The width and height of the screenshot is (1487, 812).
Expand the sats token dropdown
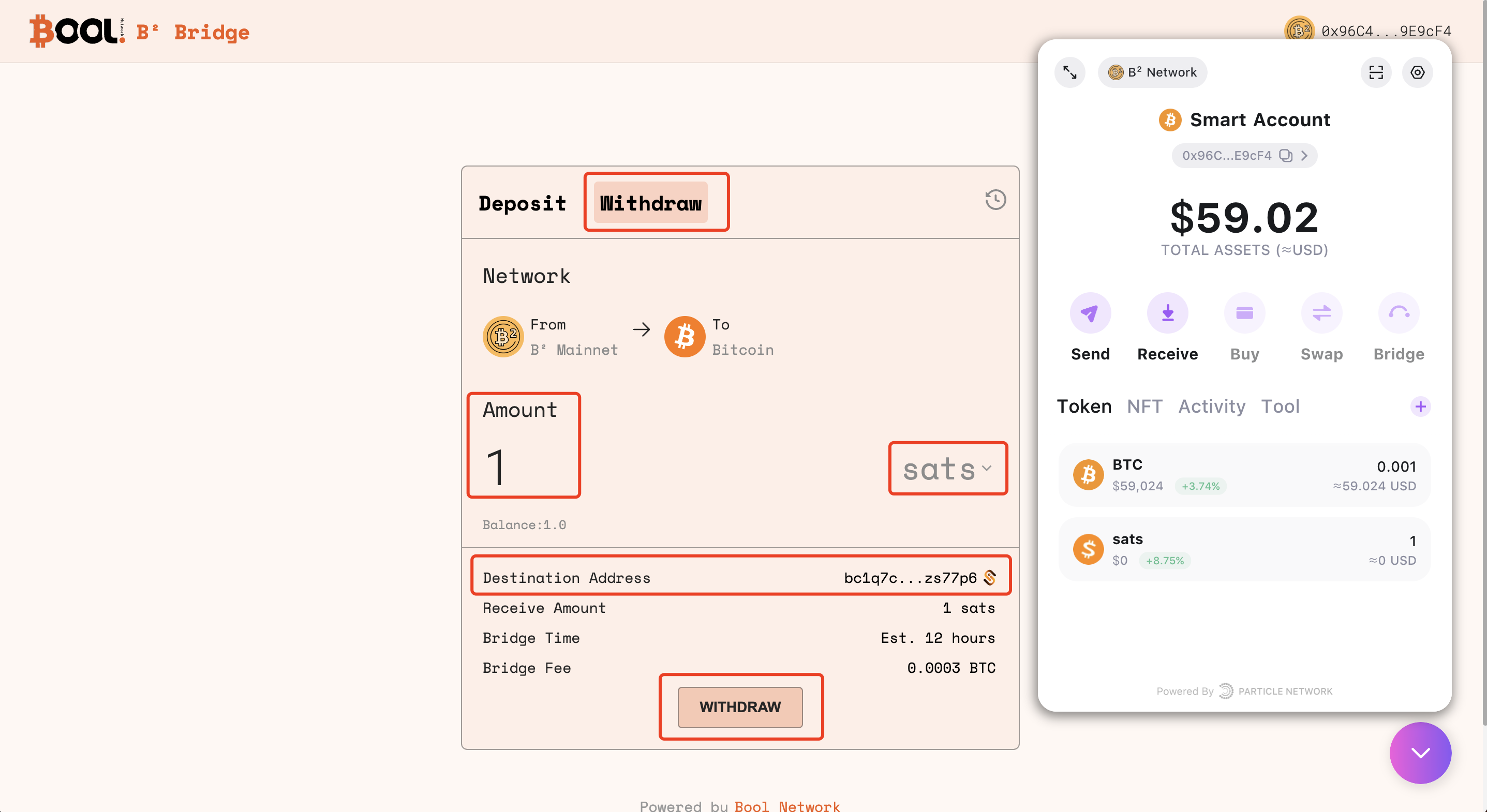click(947, 469)
